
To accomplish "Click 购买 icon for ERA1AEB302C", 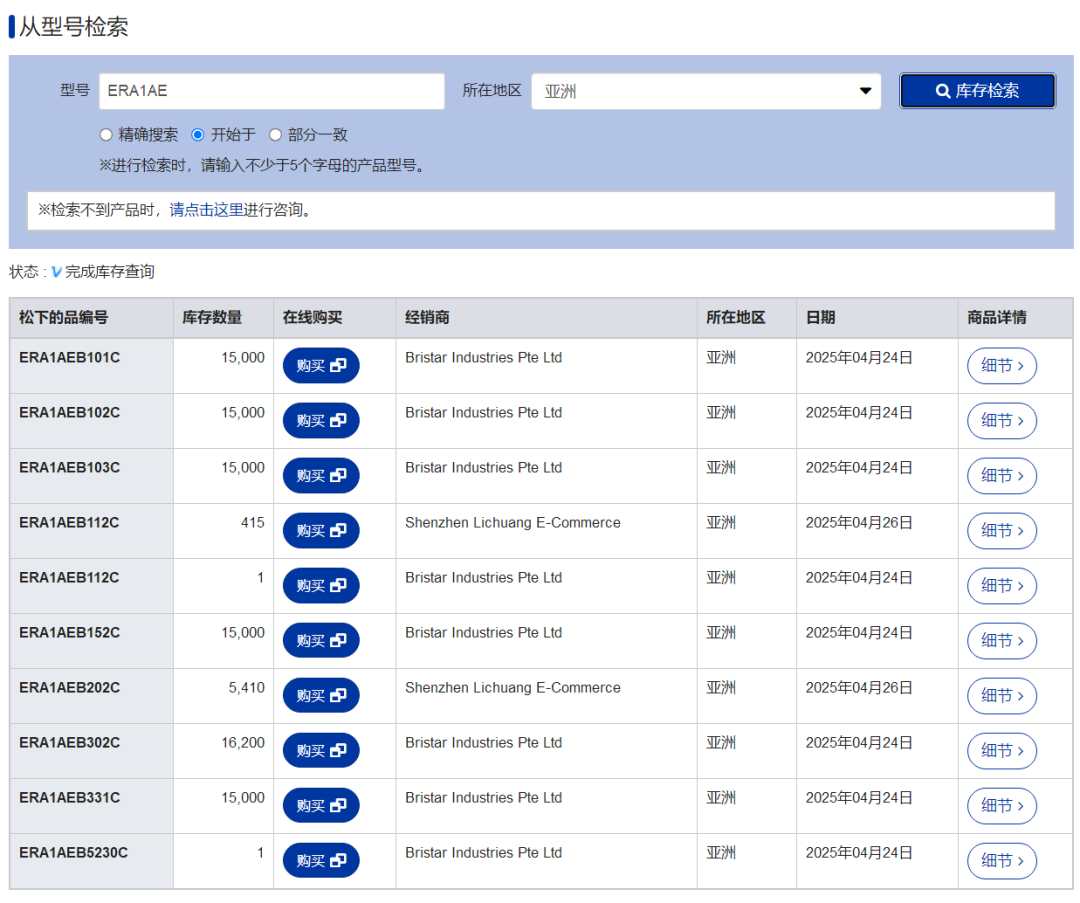I will tap(321, 751).
